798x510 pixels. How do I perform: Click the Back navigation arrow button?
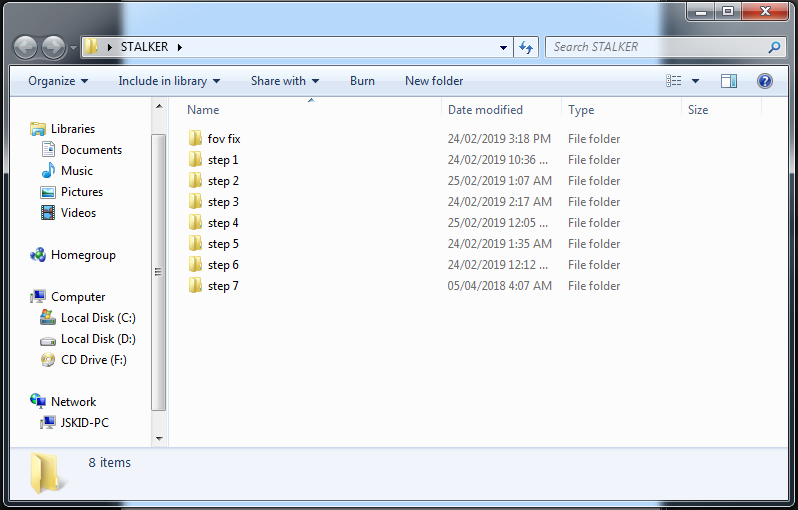[25, 47]
